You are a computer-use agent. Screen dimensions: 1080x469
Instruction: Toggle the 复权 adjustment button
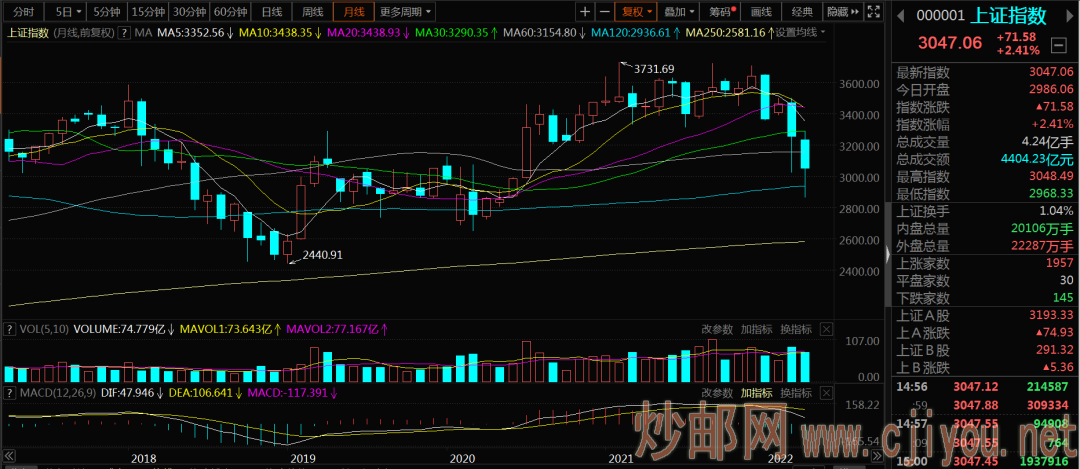point(632,12)
